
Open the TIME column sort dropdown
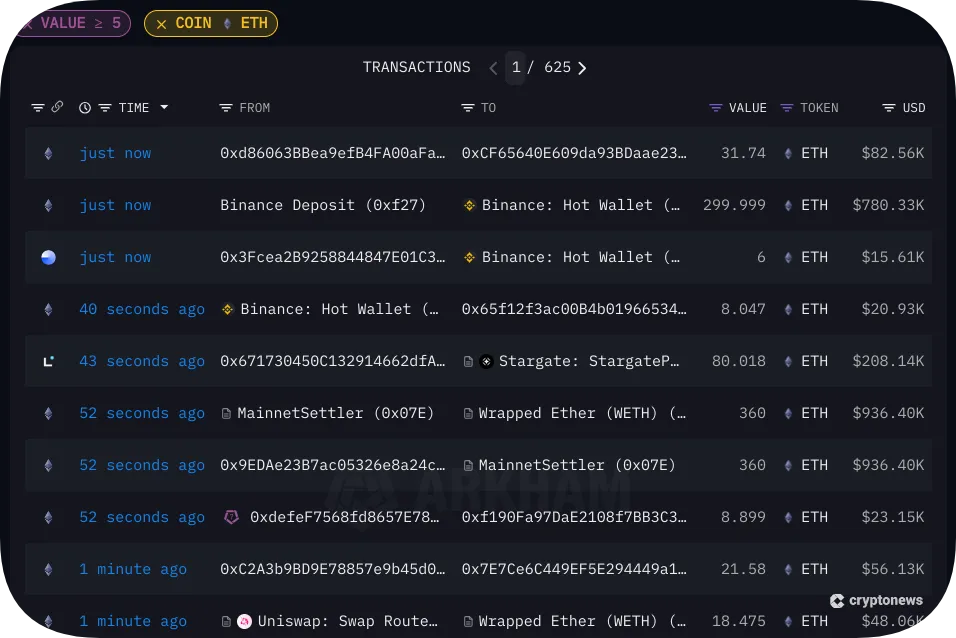[162, 107]
